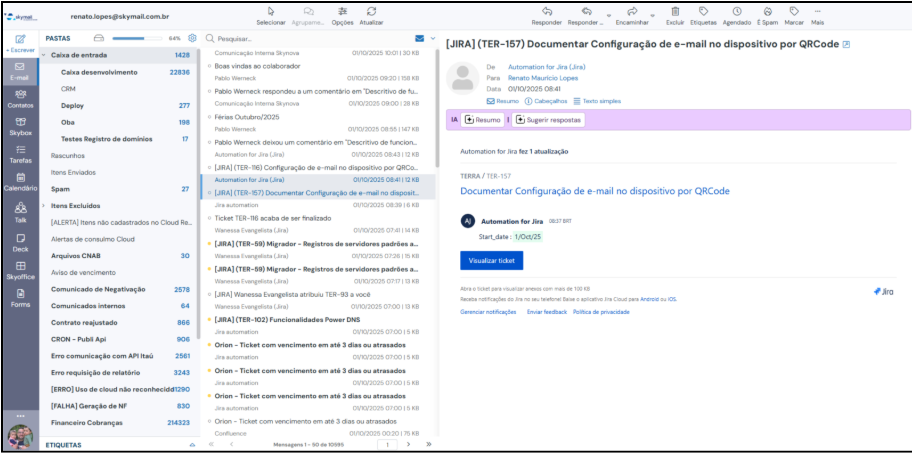Open Contatos in the left sidebar
The image size is (912, 453).
tap(20, 98)
